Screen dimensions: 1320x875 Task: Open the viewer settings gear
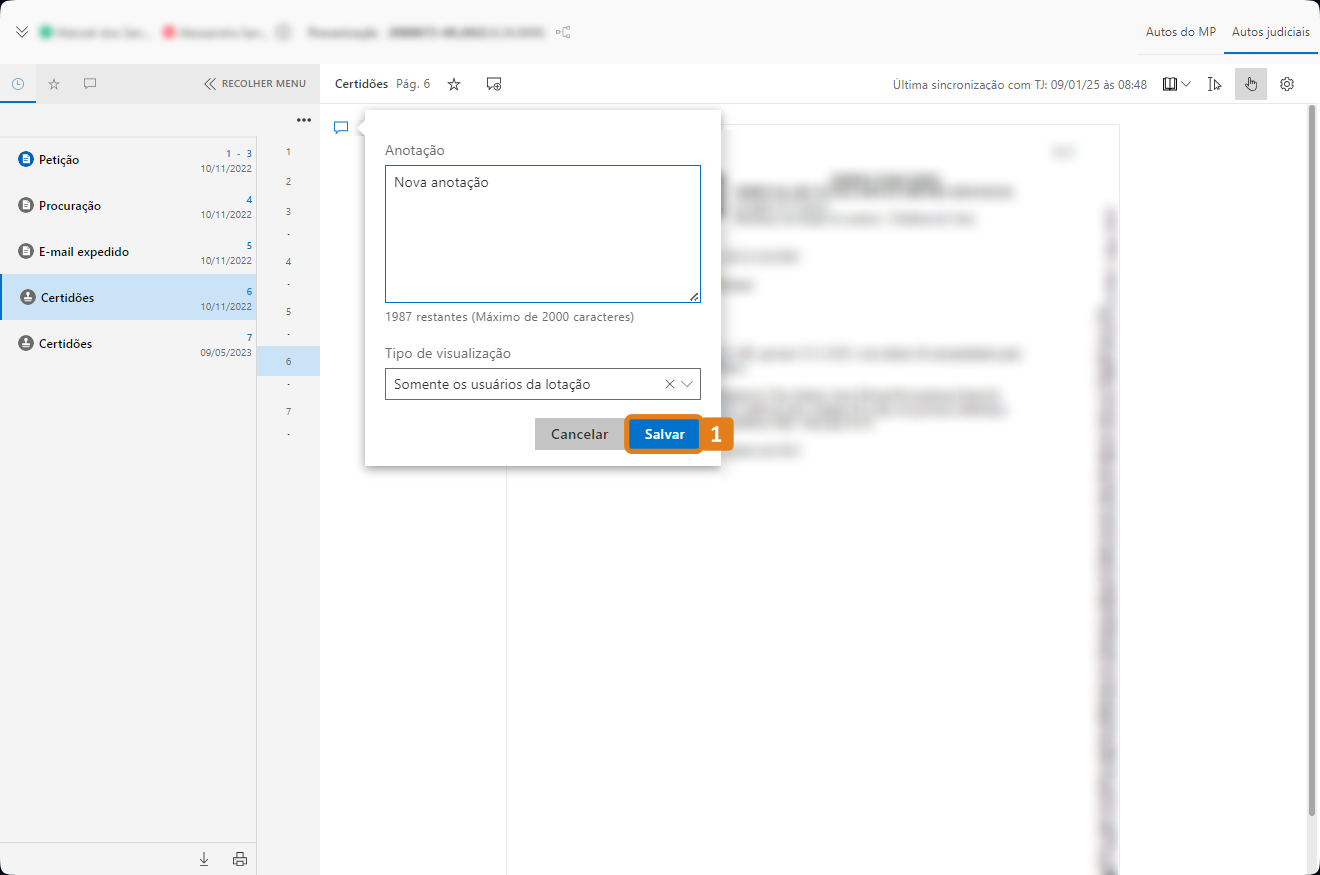[x=1287, y=84]
